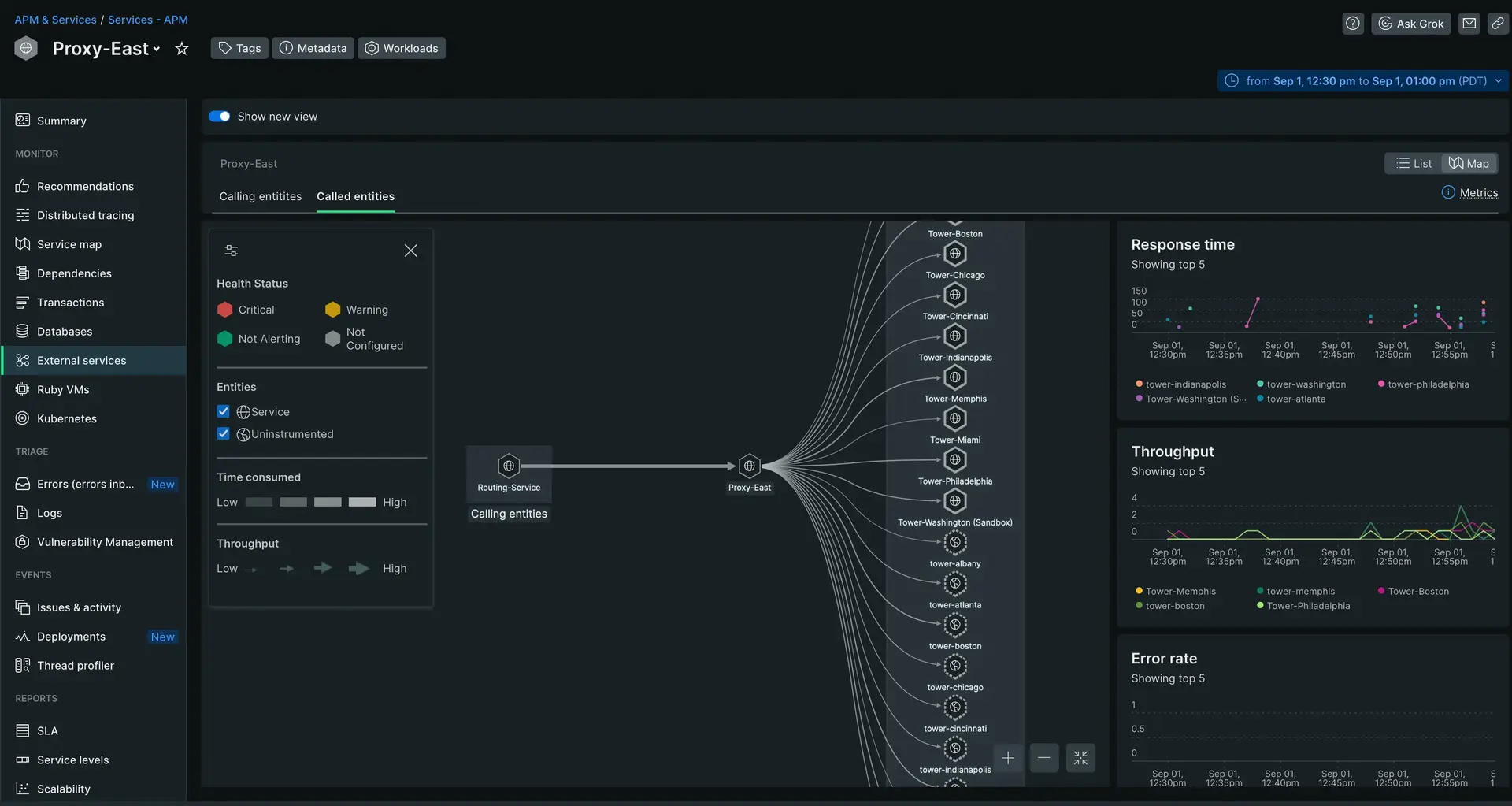Screen dimensions: 1512x806
Task: Open Distributed tracing in the sidebar
Action: [85, 215]
